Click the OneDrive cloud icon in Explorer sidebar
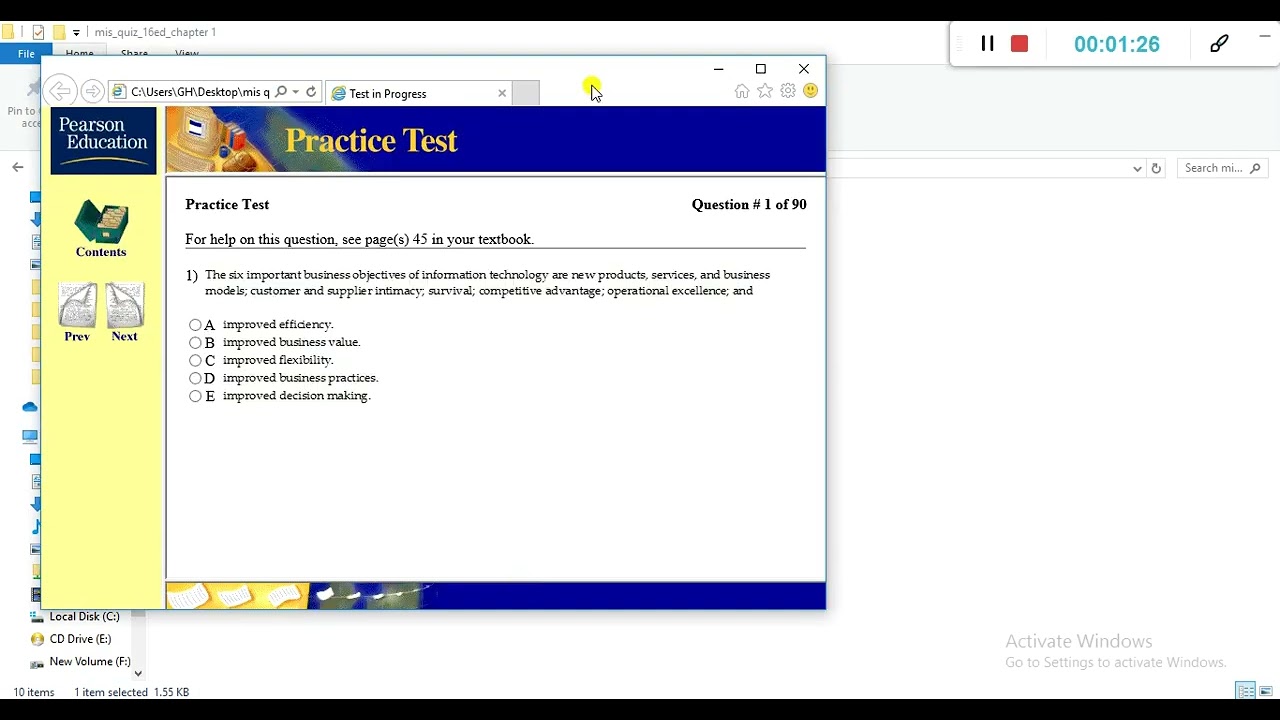The image size is (1280, 720). tap(30, 407)
